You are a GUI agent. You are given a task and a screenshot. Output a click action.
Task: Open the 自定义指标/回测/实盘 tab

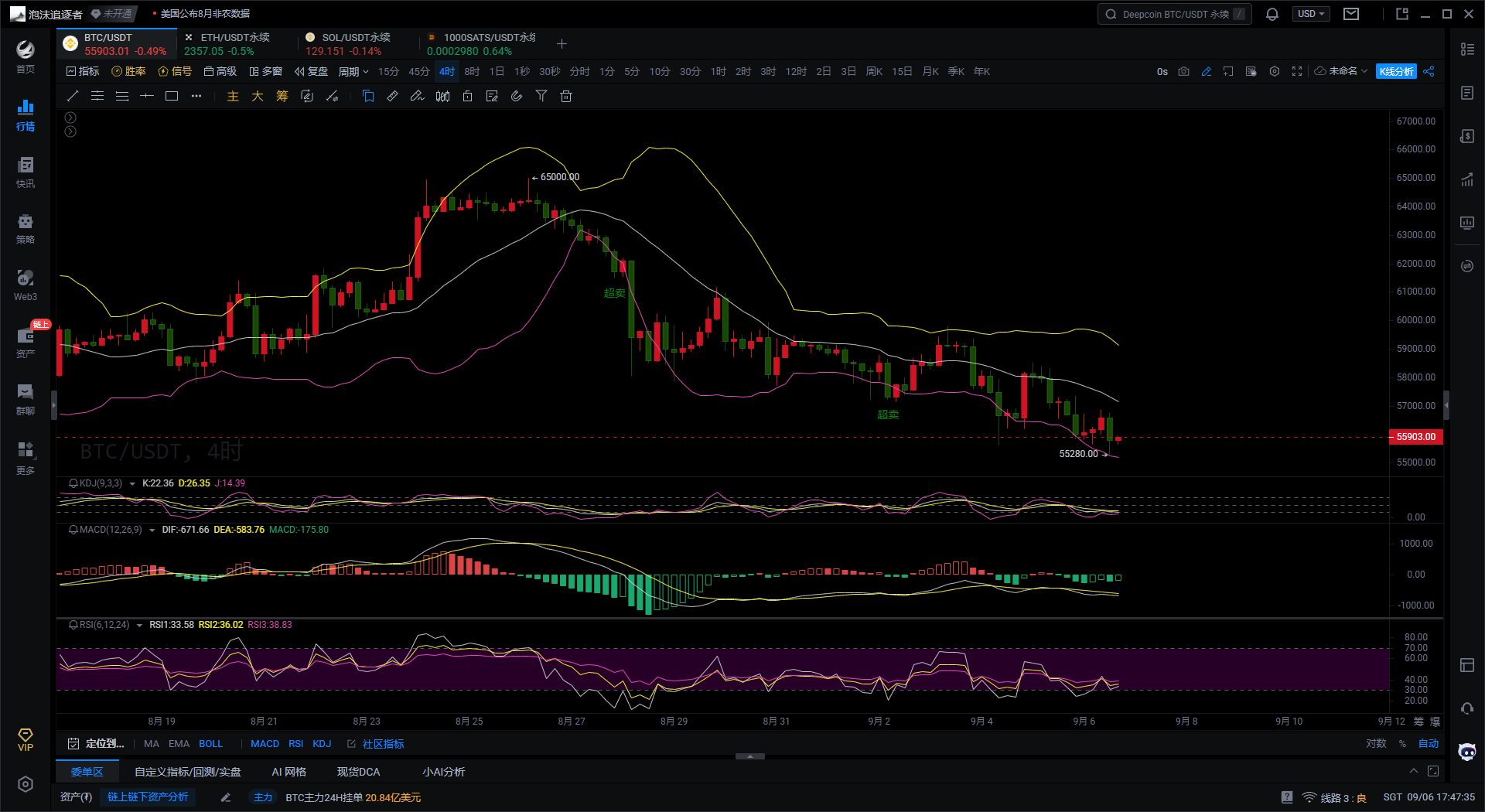point(188,772)
